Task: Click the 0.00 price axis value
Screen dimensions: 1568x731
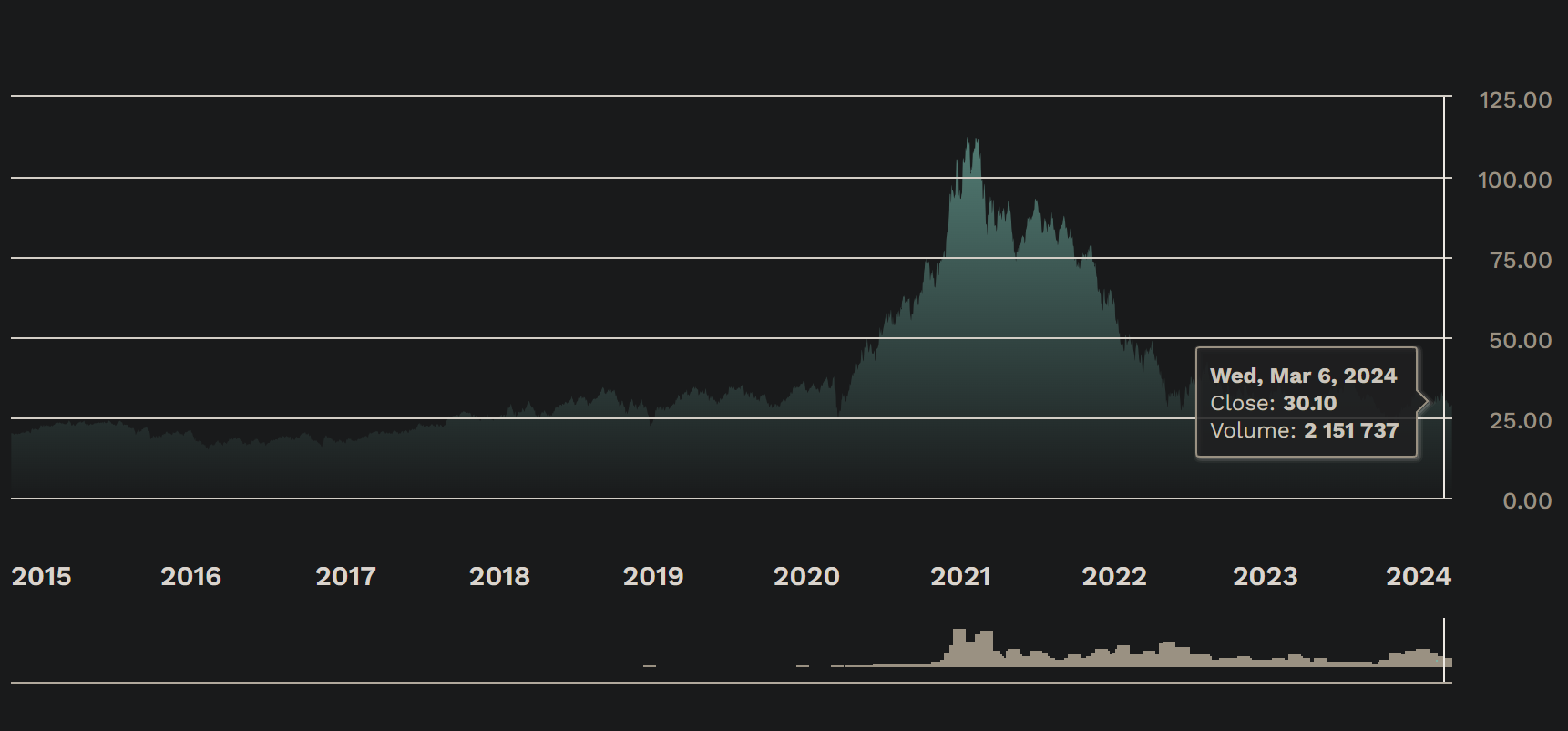Action: pyautogui.click(x=1527, y=500)
